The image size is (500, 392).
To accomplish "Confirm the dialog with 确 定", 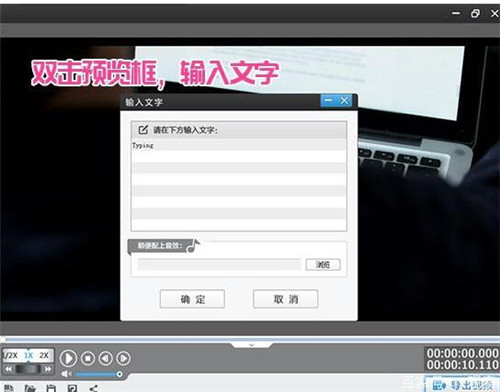I will (x=192, y=299).
